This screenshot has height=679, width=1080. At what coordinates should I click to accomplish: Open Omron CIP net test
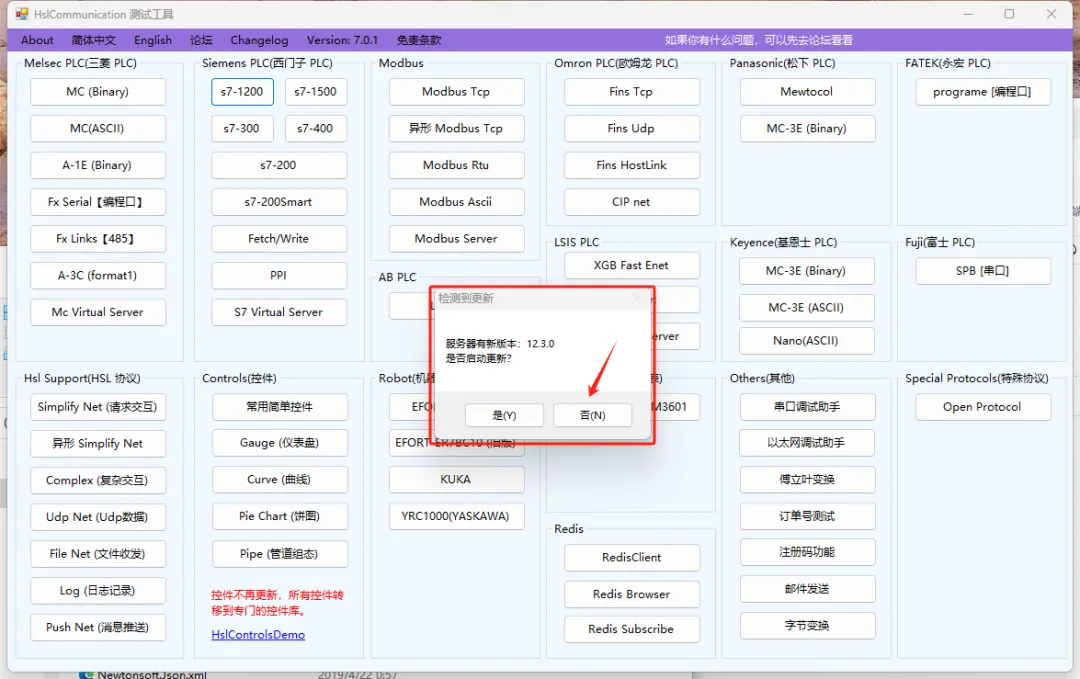[632, 202]
